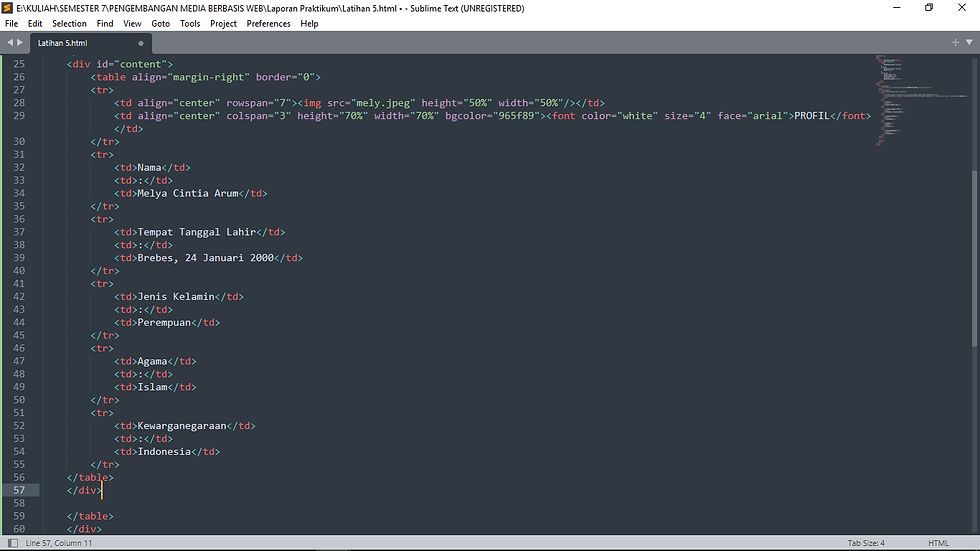This screenshot has width=980, height=551.
Task: Click the rowspan "7" value
Action: tap(282, 103)
